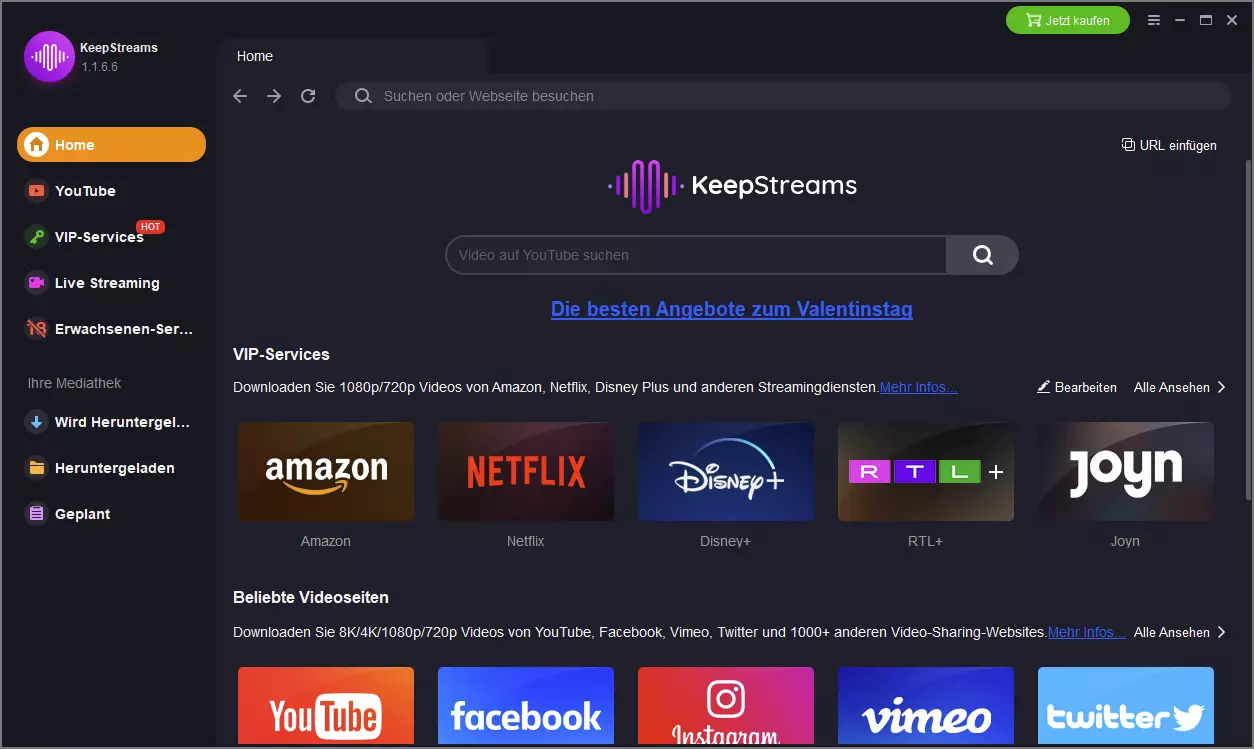Click the VIP-Services key icon

(x=37, y=237)
